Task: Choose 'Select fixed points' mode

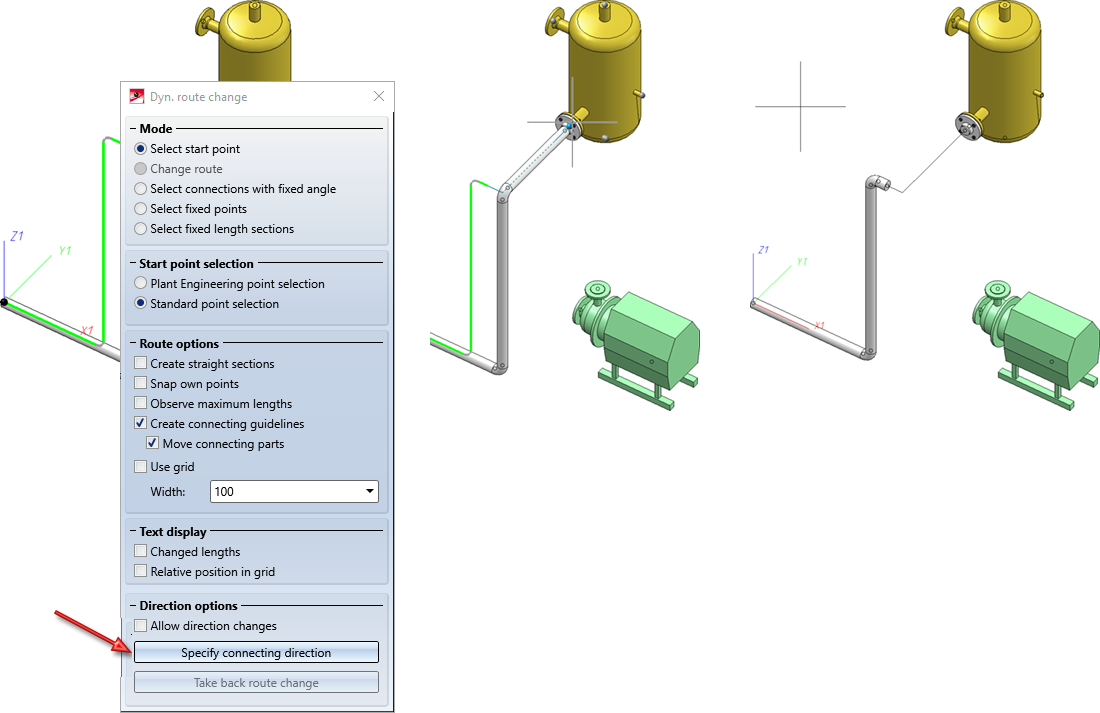Action: [140, 208]
